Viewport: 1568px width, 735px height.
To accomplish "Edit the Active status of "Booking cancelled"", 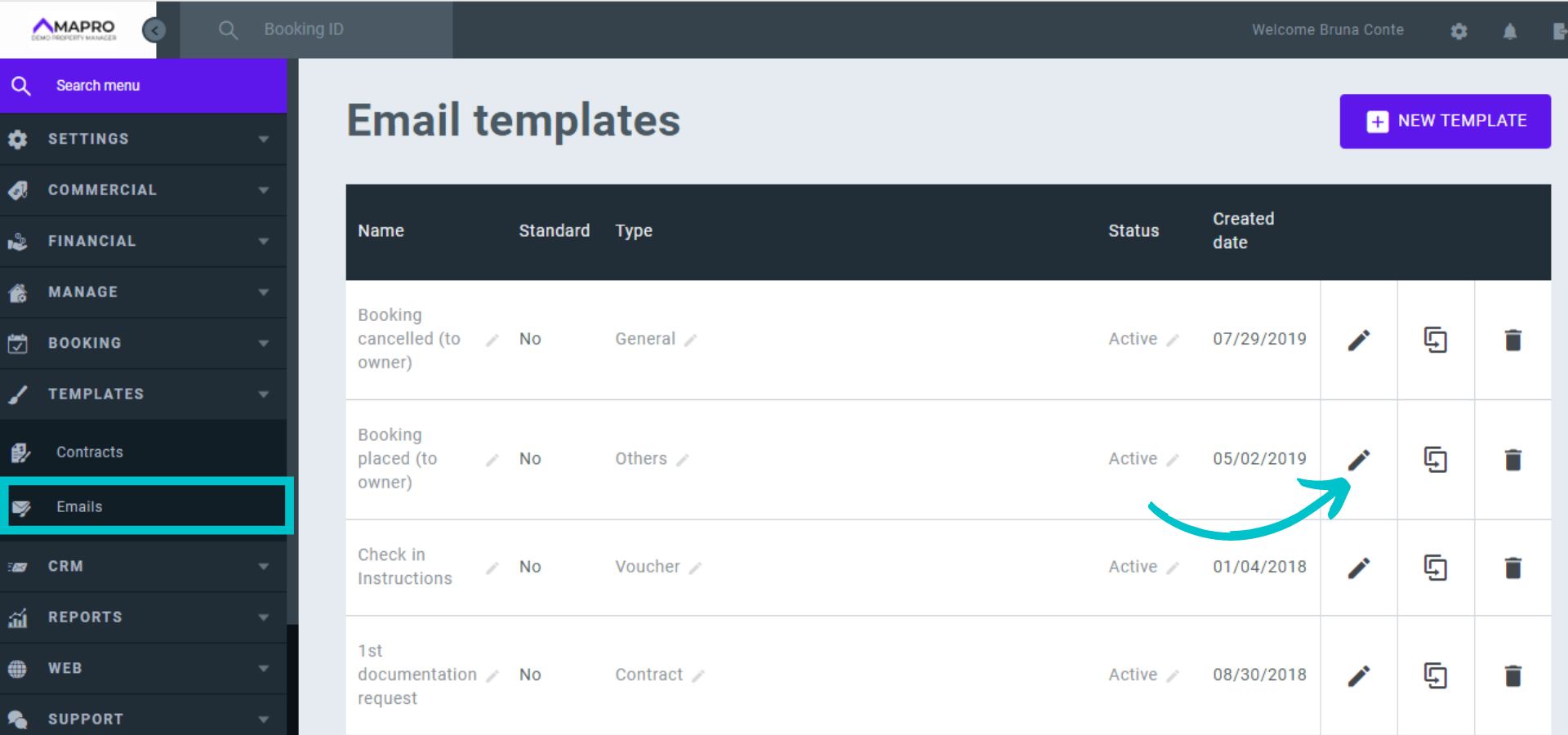I will point(1174,339).
